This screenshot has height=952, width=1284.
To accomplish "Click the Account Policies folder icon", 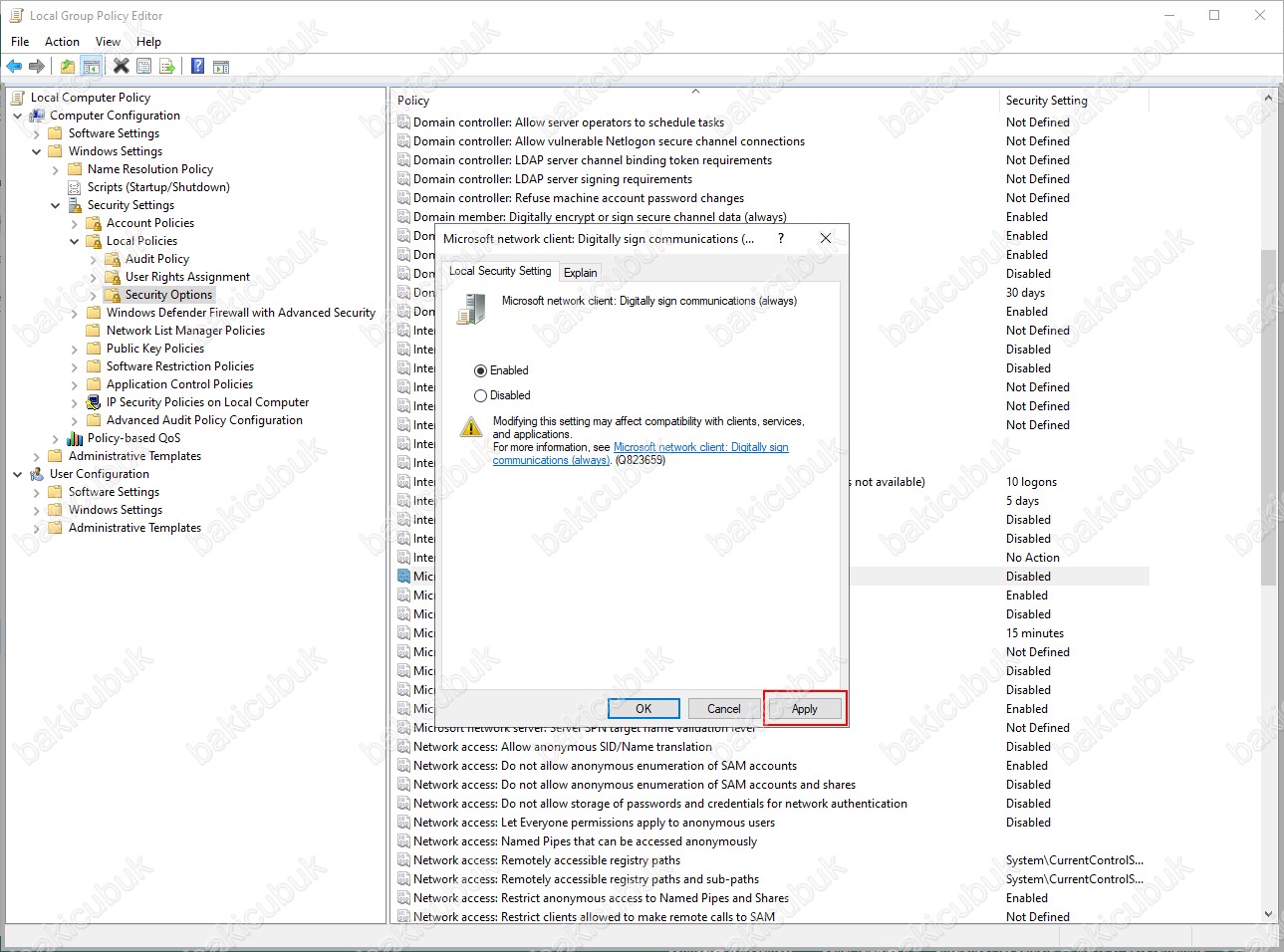I will [94, 223].
